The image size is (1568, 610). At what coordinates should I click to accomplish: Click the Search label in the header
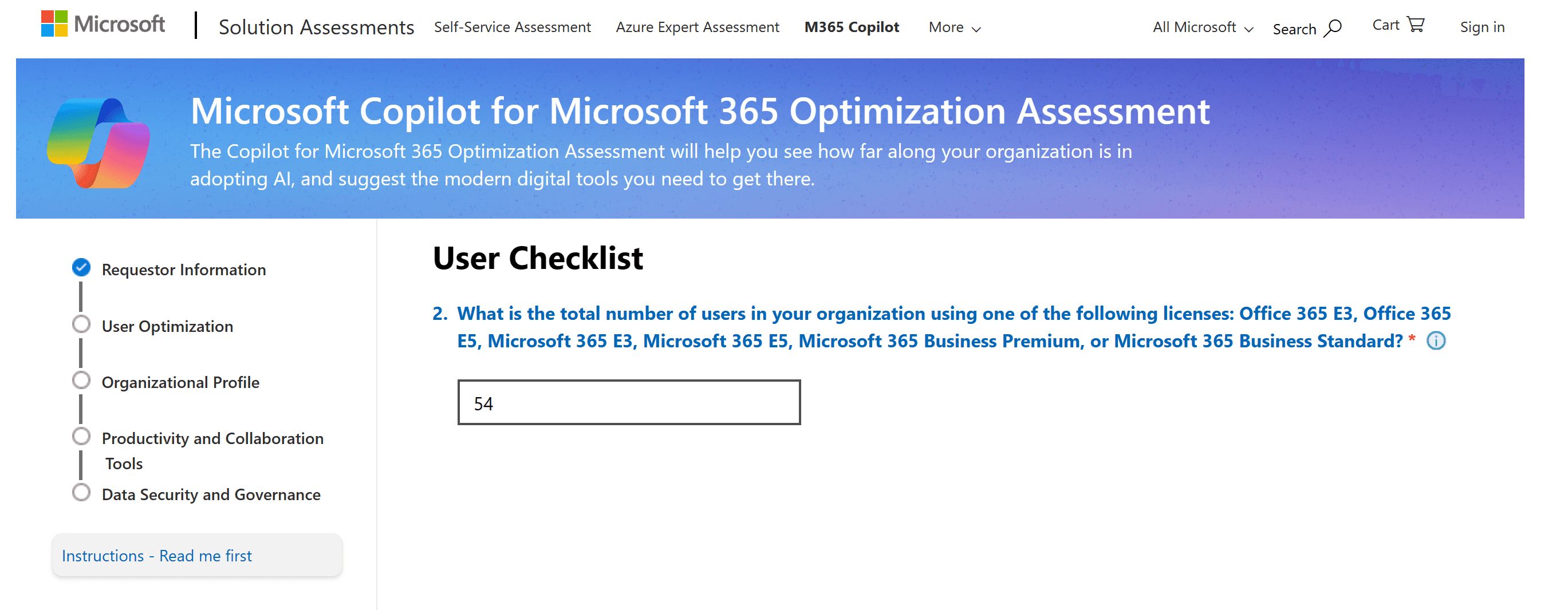pyautogui.click(x=1294, y=29)
